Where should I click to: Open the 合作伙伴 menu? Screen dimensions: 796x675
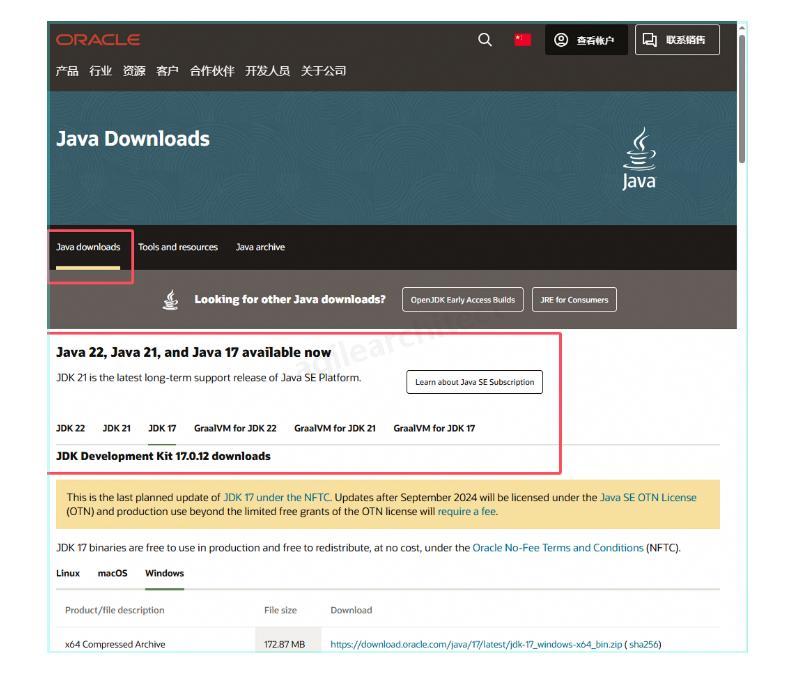tap(212, 71)
